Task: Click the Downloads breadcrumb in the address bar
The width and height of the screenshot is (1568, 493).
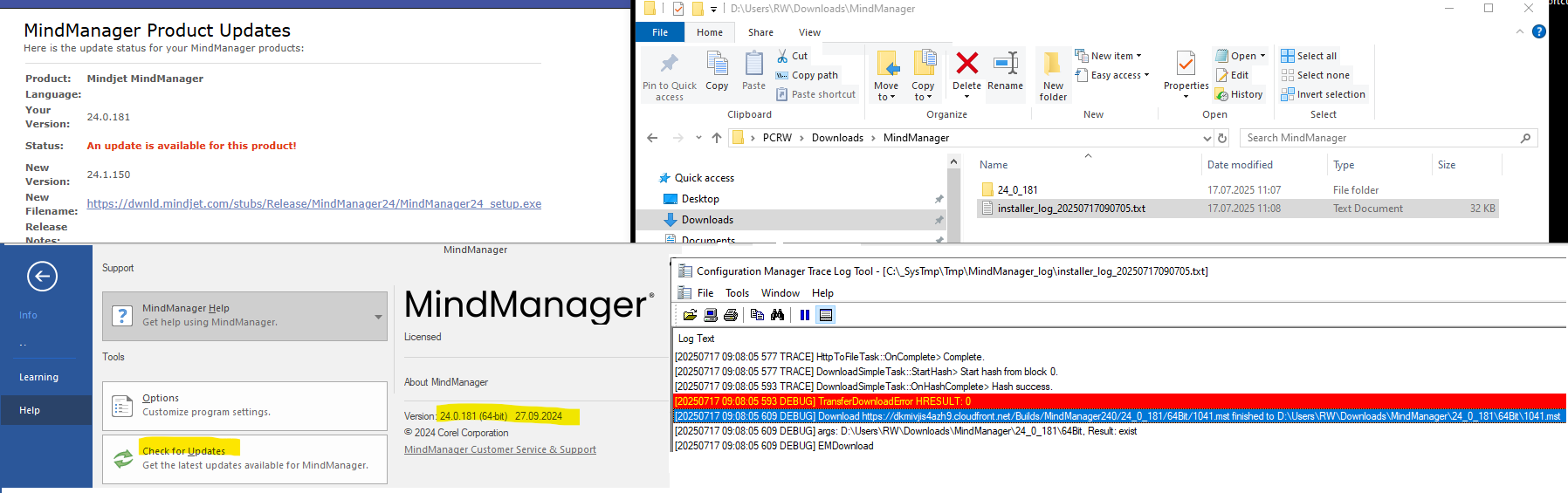Action: [x=837, y=138]
